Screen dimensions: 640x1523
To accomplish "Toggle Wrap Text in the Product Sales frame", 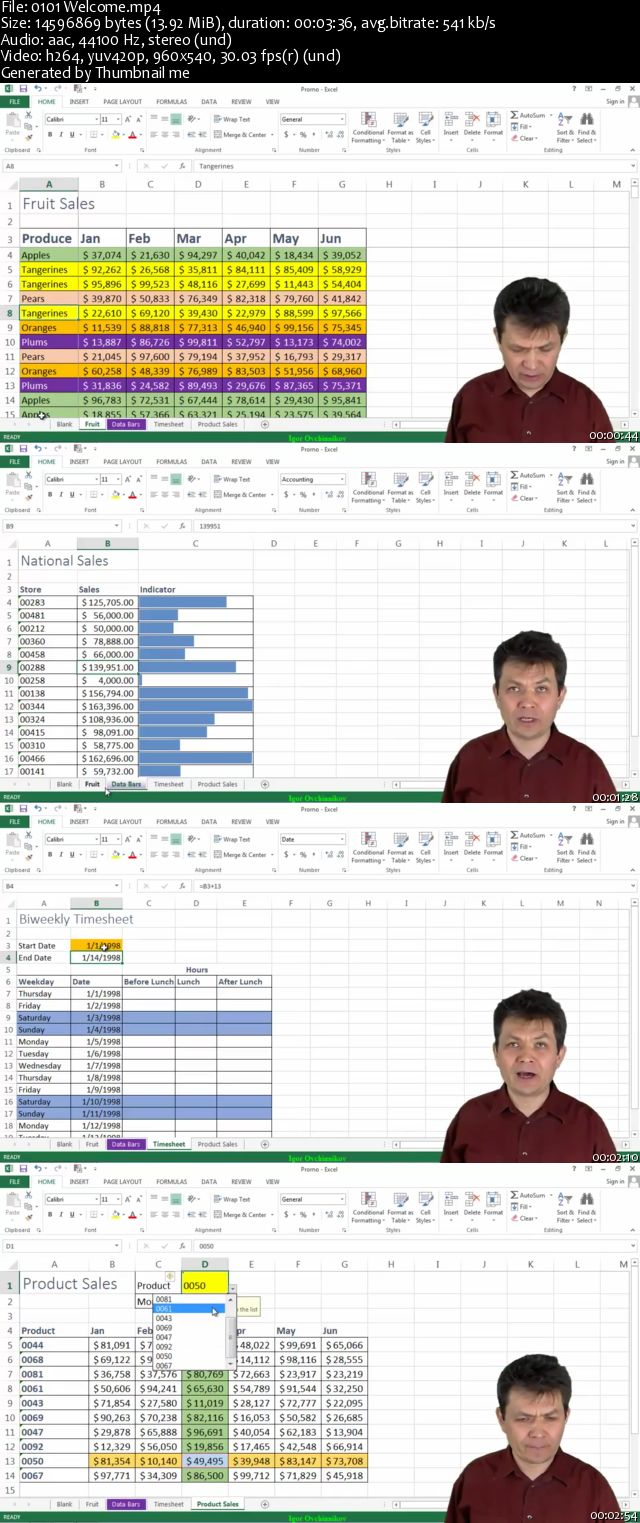I will tap(232, 1199).
